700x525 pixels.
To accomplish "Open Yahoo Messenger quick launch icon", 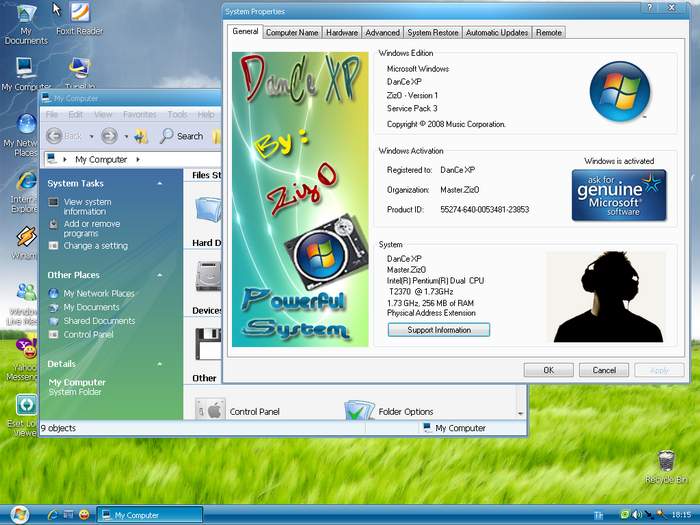I will click(x=83, y=515).
